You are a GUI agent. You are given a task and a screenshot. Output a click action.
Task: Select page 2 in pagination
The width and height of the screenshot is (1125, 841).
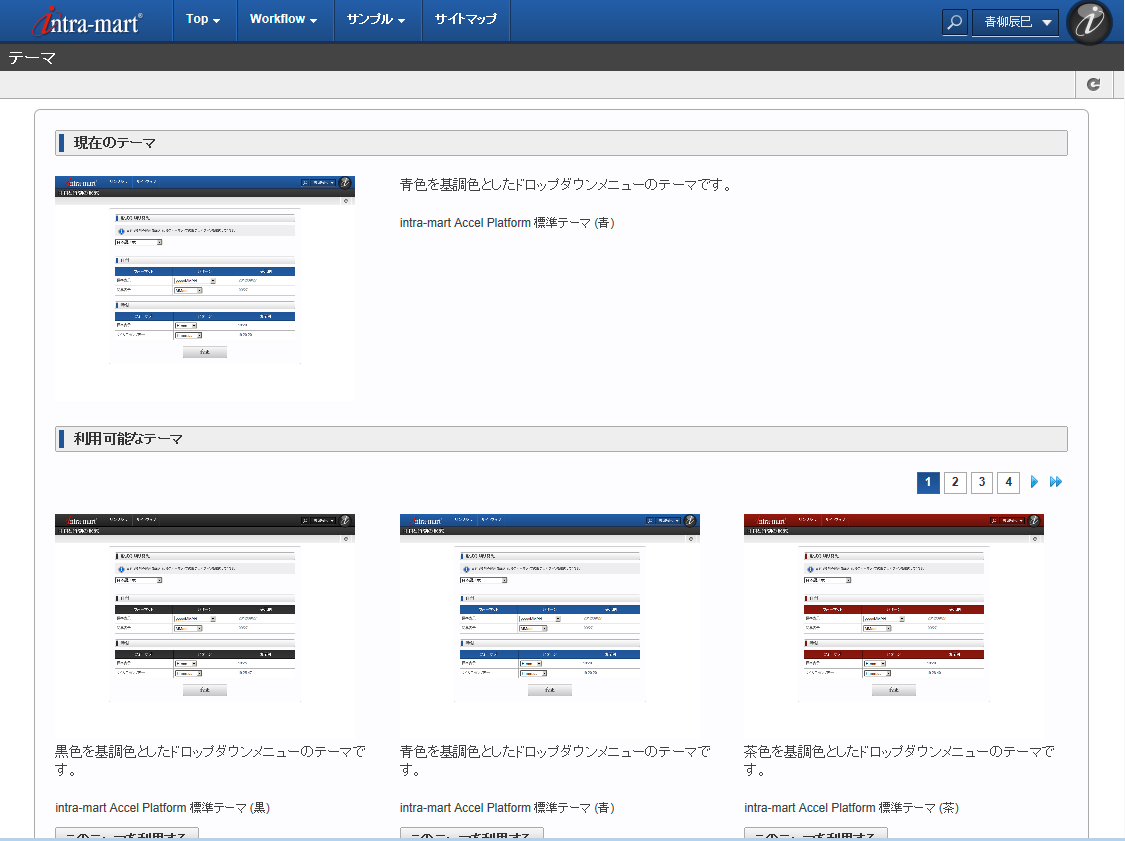(x=955, y=483)
